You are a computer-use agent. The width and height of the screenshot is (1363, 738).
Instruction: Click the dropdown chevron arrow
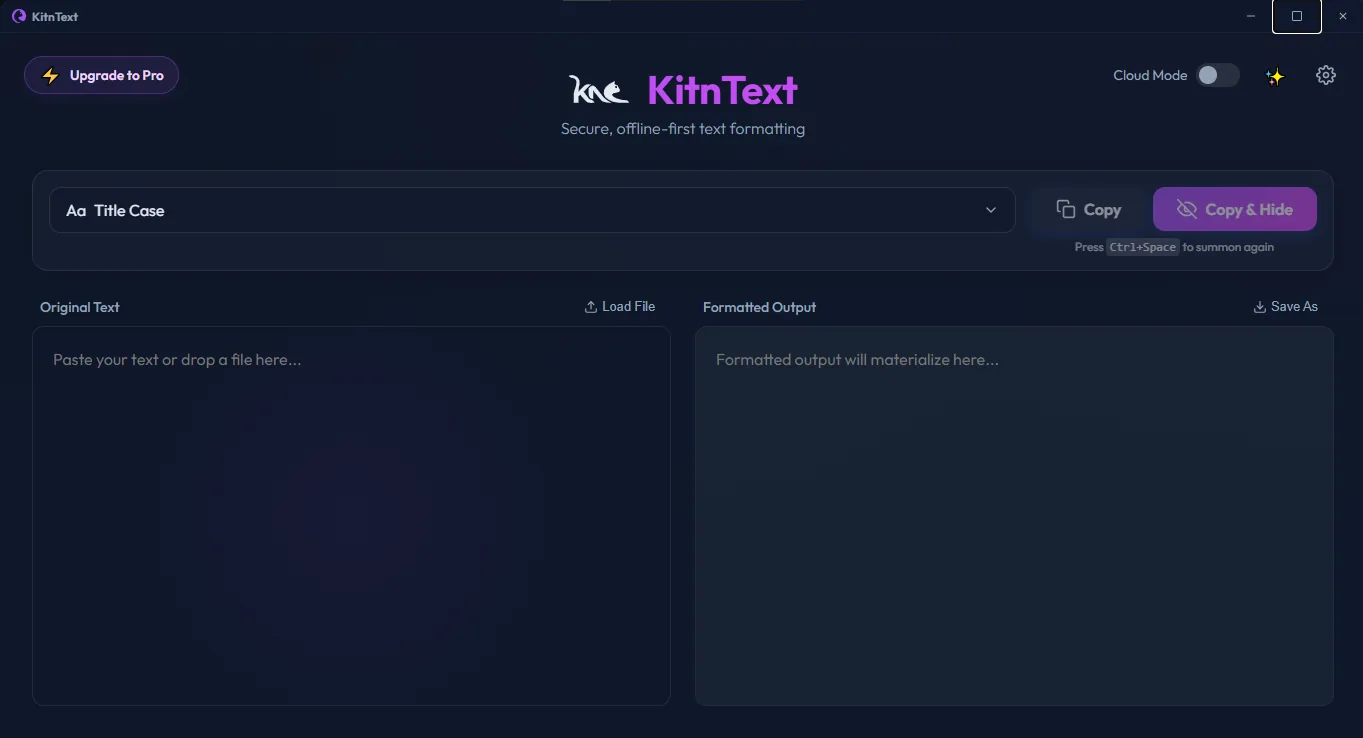tap(991, 210)
